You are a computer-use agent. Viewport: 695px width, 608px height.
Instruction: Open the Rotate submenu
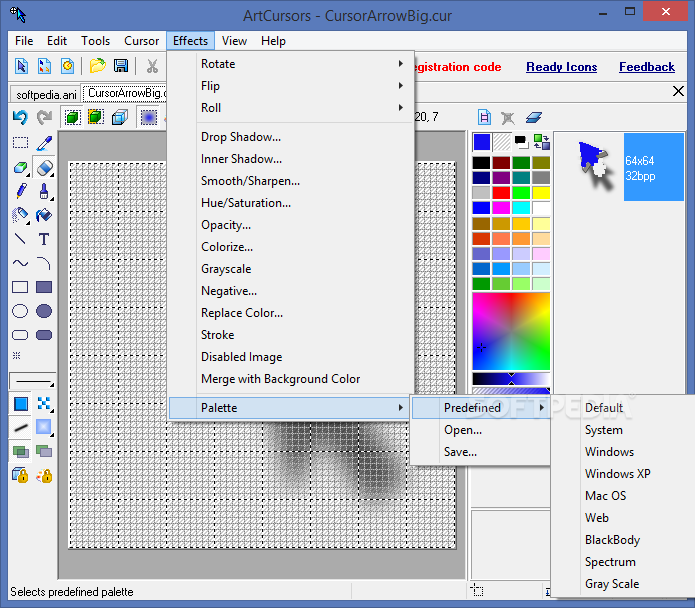click(291, 64)
